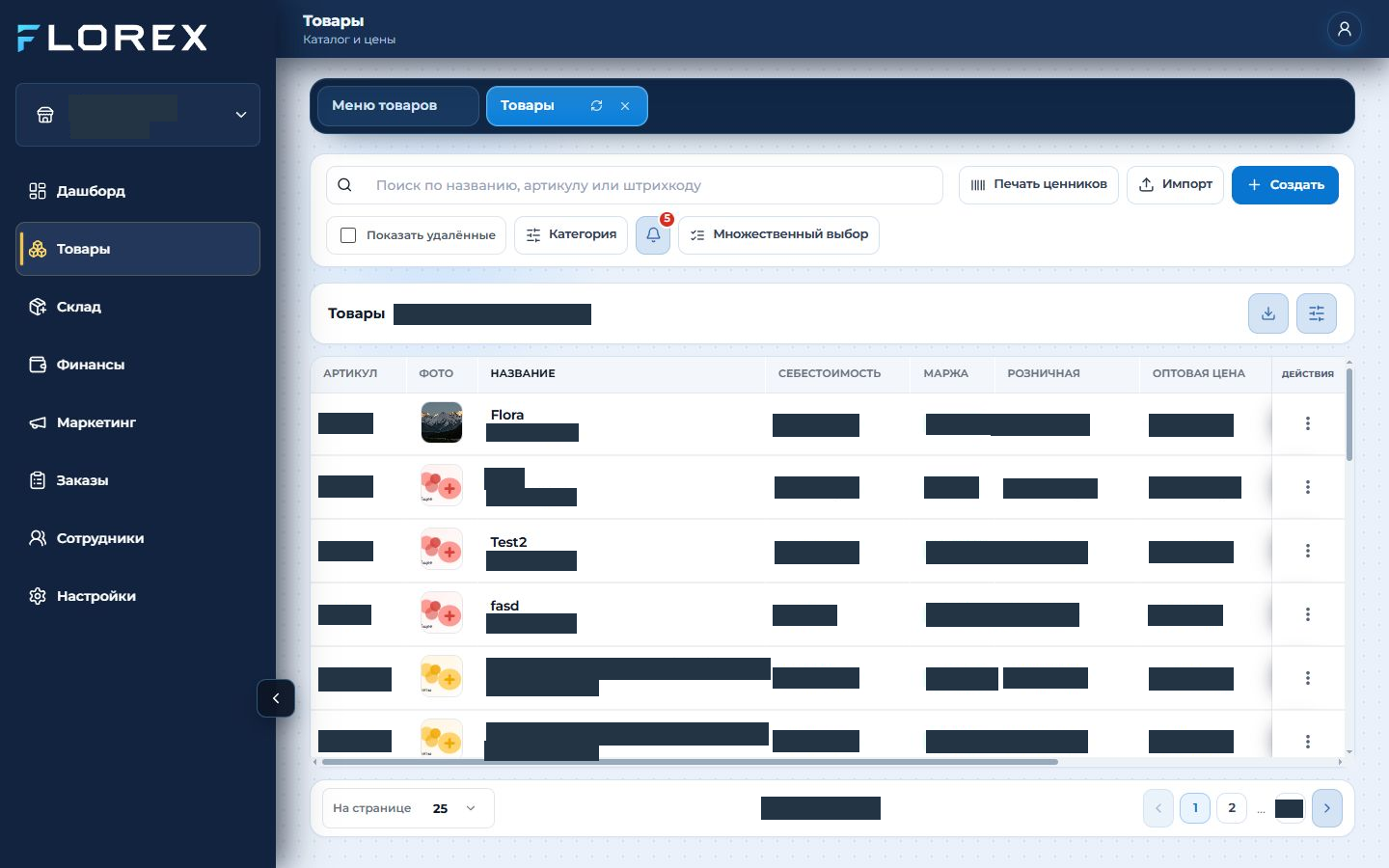1389x868 pixels.
Task: Open the user profile icon
Action: coord(1344,29)
